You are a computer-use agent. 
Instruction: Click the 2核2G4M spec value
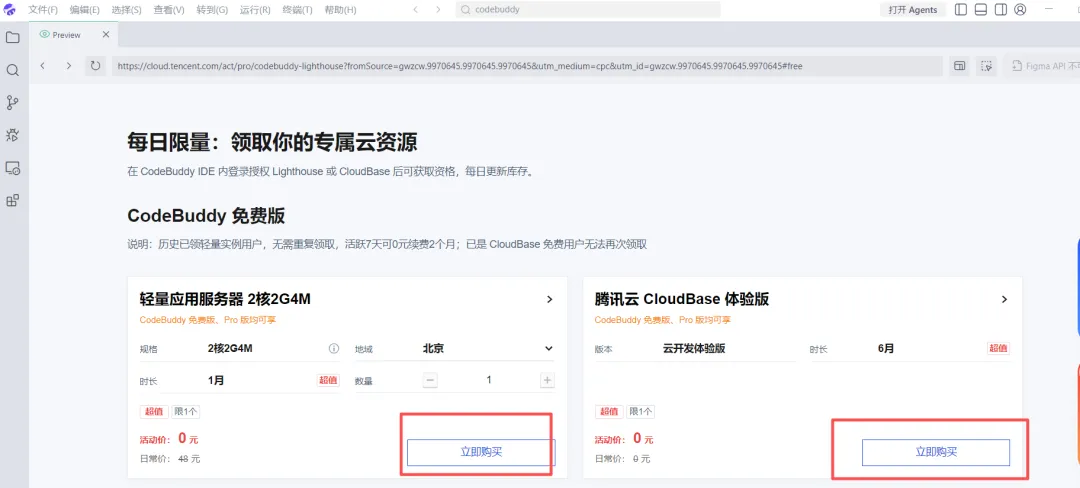(230, 348)
